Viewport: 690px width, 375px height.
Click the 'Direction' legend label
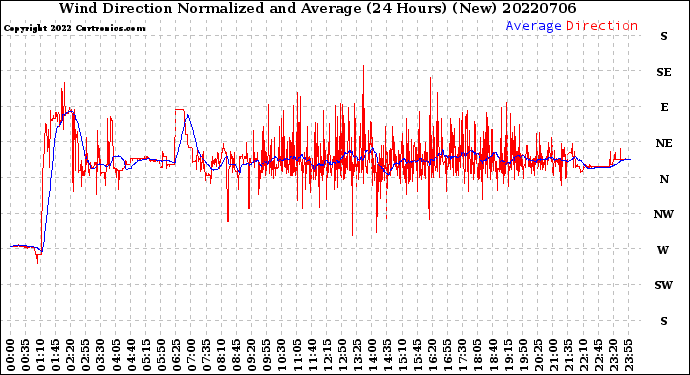coord(602,26)
